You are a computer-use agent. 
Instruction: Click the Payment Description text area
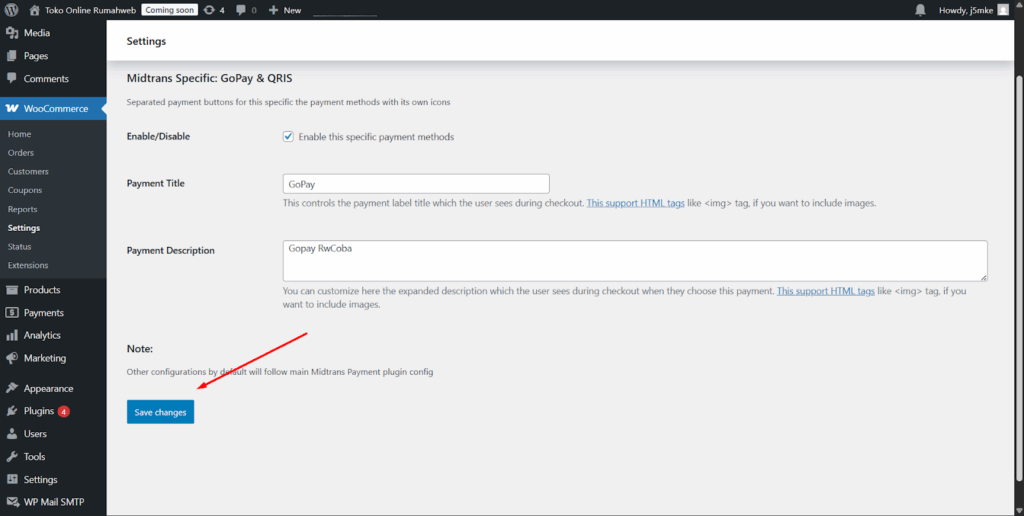click(635, 260)
